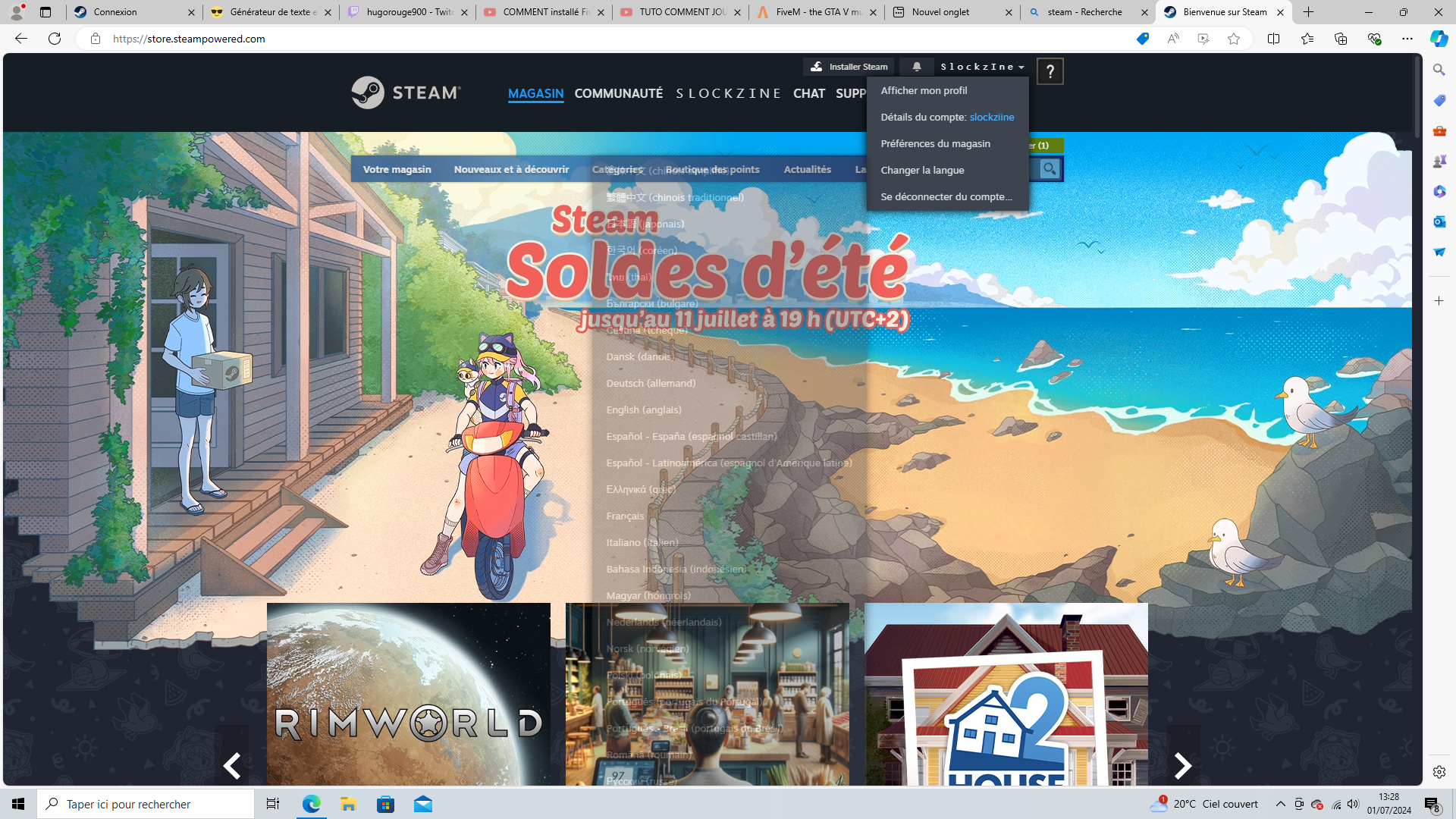Open a new browser tab
The image size is (1456, 819).
pos(1309,12)
